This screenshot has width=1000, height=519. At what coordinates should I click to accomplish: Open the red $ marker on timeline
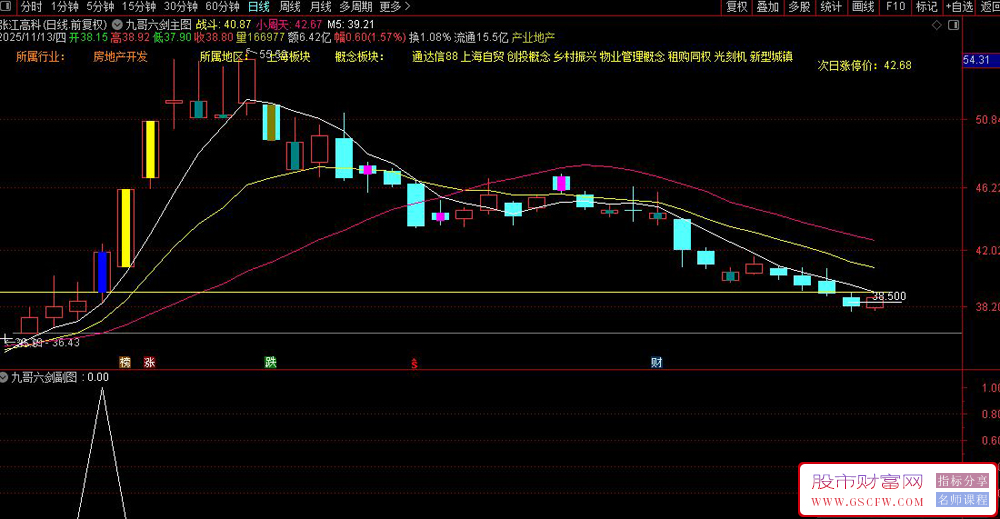[414, 363]
